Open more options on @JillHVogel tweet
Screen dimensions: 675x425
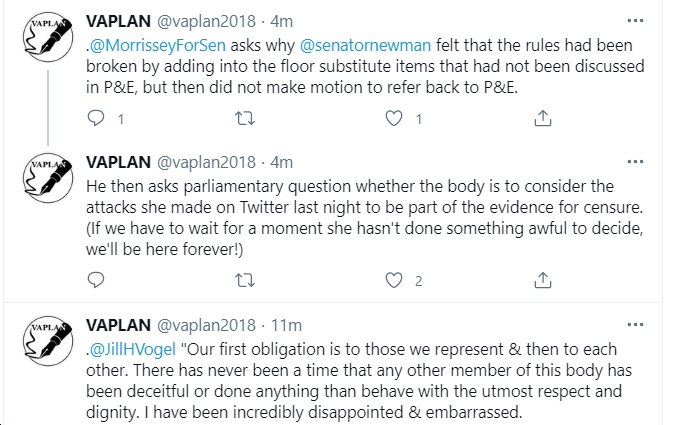[635, 325]
